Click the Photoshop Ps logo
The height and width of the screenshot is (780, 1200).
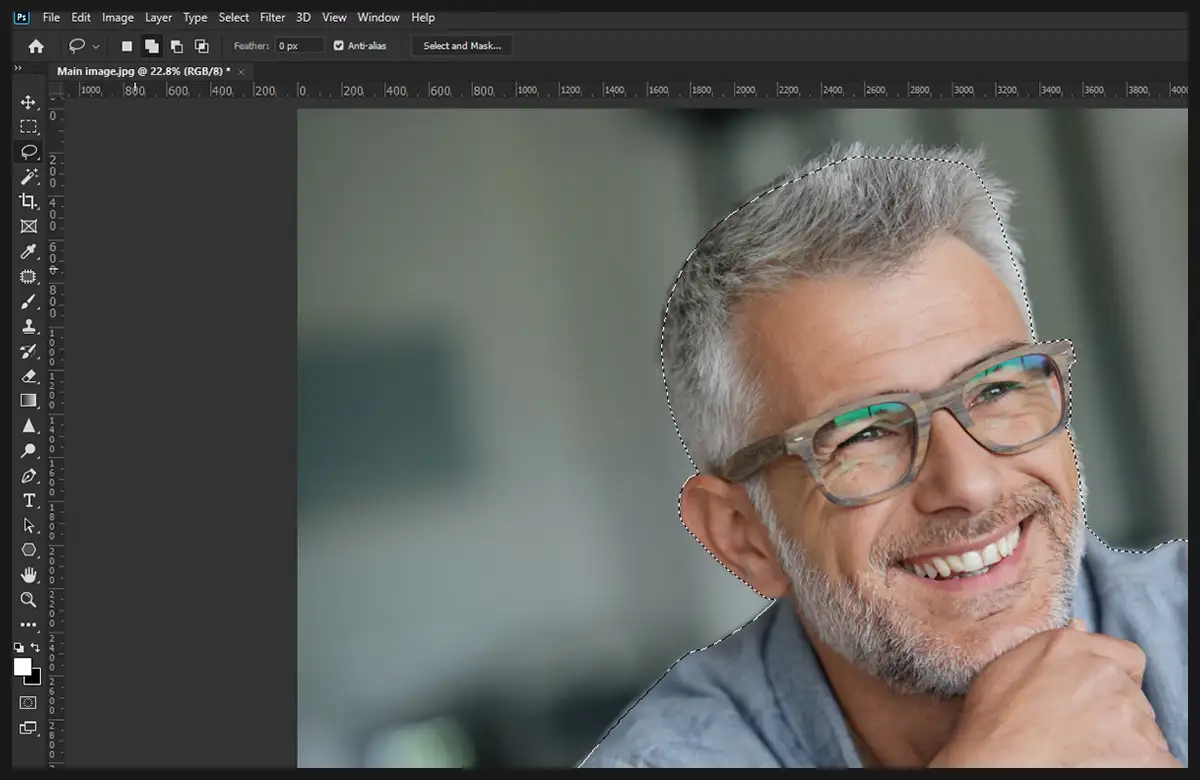[x=22, y=17]
